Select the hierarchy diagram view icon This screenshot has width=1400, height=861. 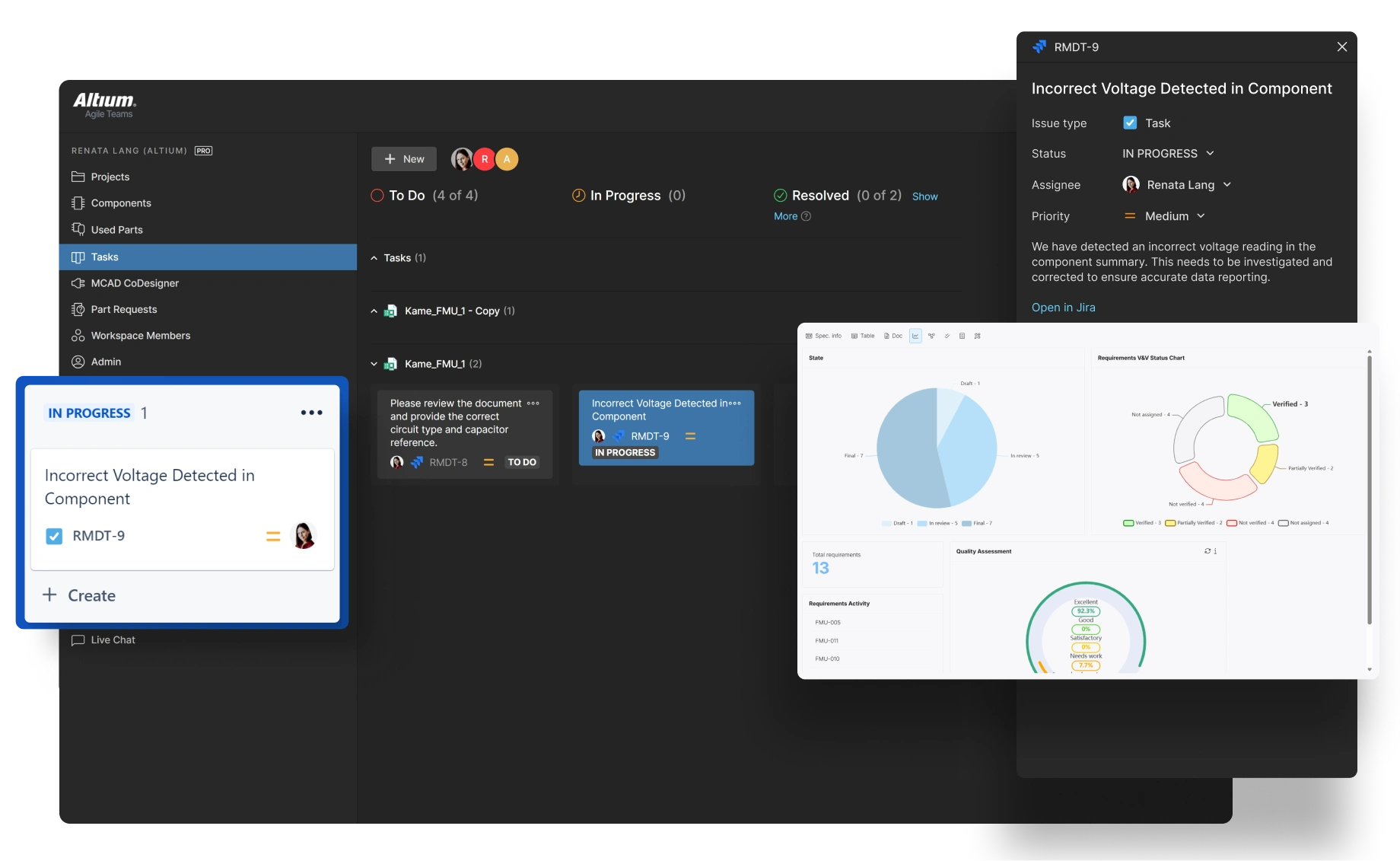pos(931,336)
